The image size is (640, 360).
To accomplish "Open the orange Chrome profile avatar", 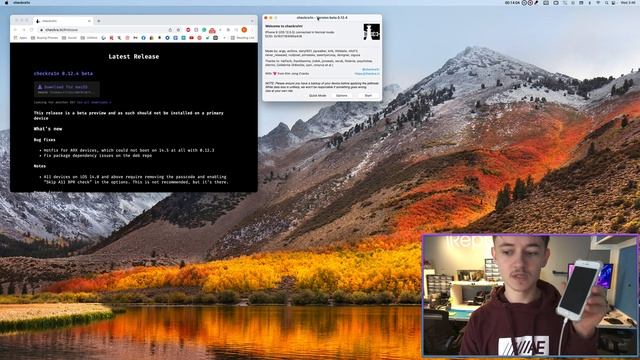I will point(244,30).
